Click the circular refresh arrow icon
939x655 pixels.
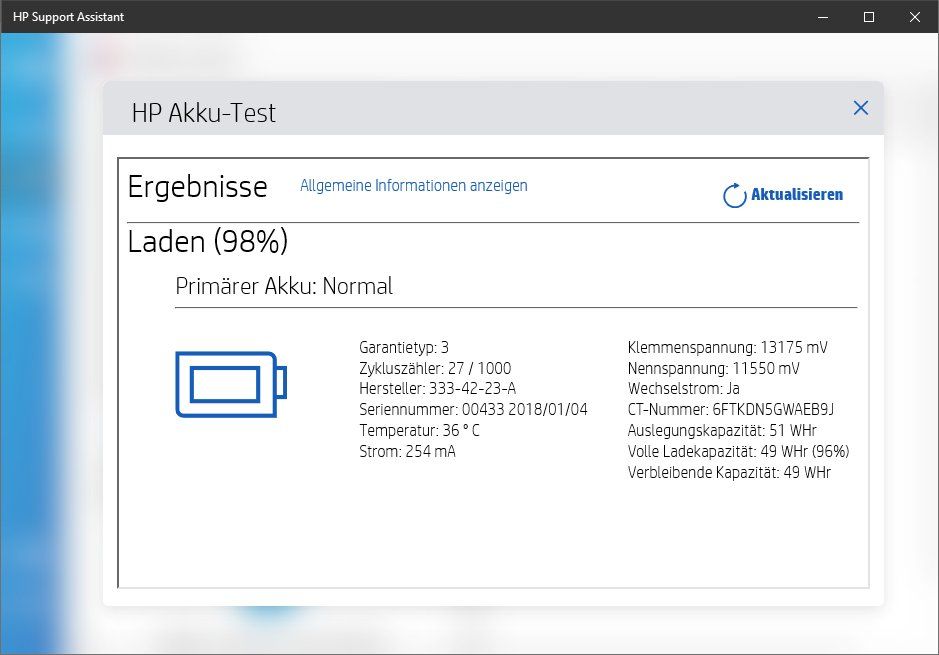[734, 195]
